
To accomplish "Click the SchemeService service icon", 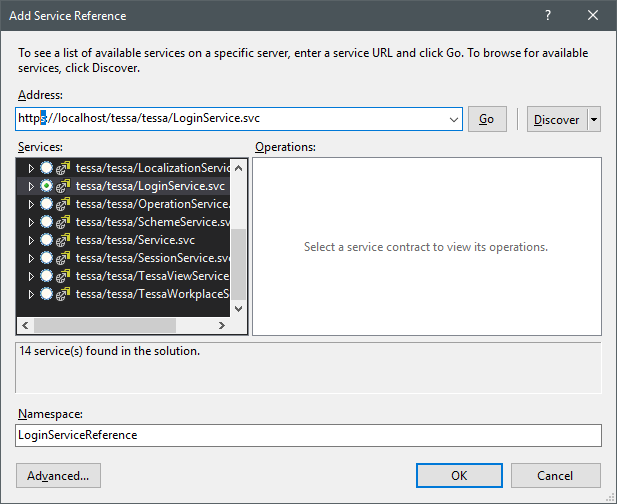I will tap(62, 222).
